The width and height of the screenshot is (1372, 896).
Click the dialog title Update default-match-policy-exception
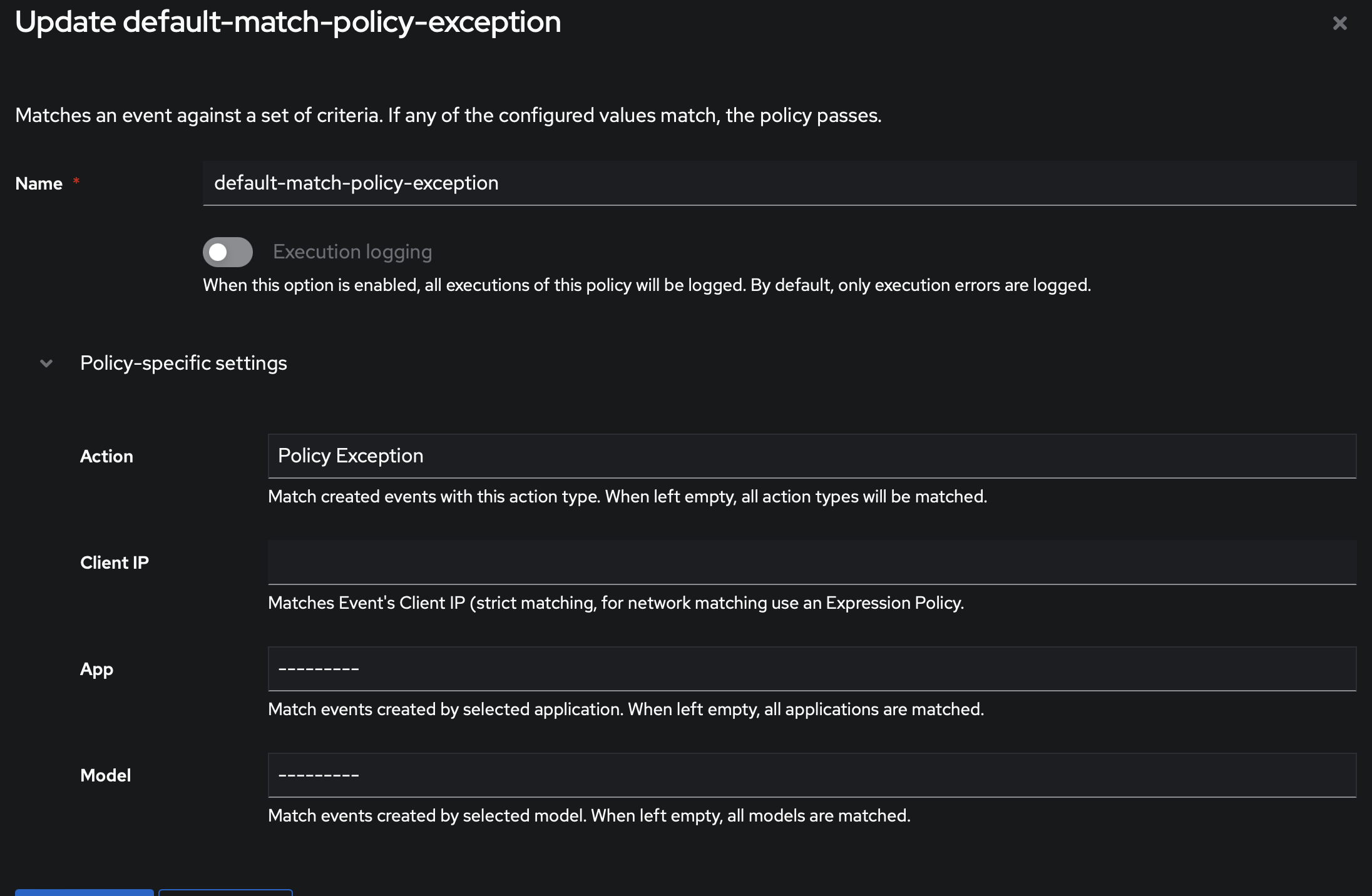(x=288, y=22)
